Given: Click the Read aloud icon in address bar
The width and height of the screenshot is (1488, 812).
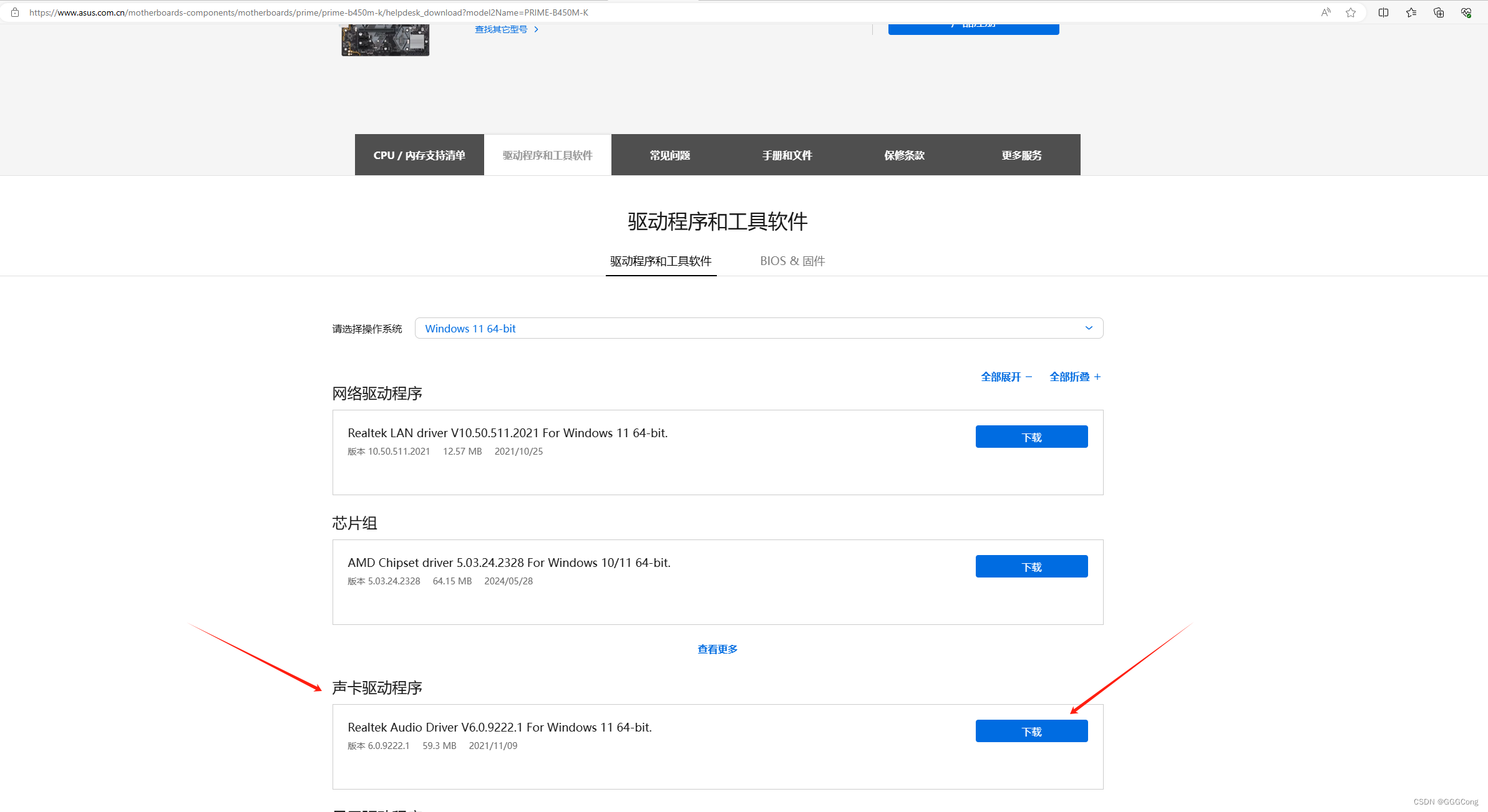Looking at the screenshot, I should coord(1326,12).
